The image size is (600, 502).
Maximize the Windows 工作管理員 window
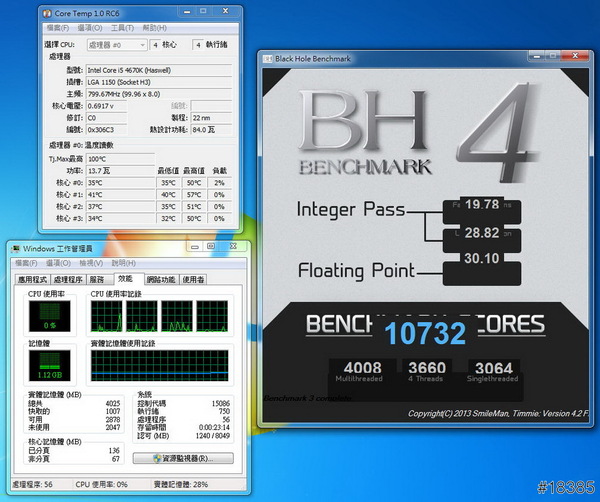[210, 246]
